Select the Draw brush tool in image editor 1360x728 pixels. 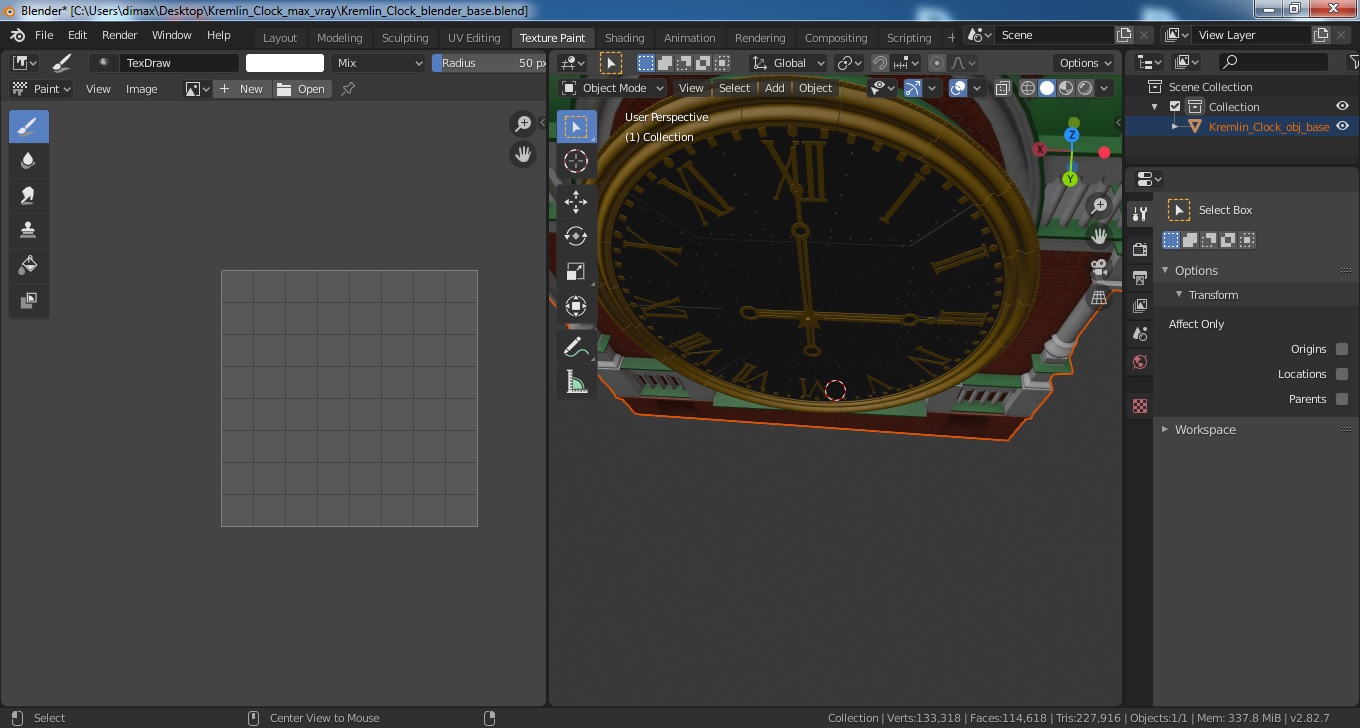(29, 127)
